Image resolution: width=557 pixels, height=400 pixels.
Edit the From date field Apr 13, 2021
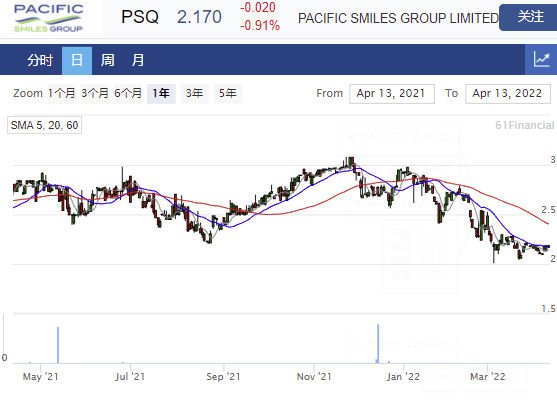[x=392, y=94]
